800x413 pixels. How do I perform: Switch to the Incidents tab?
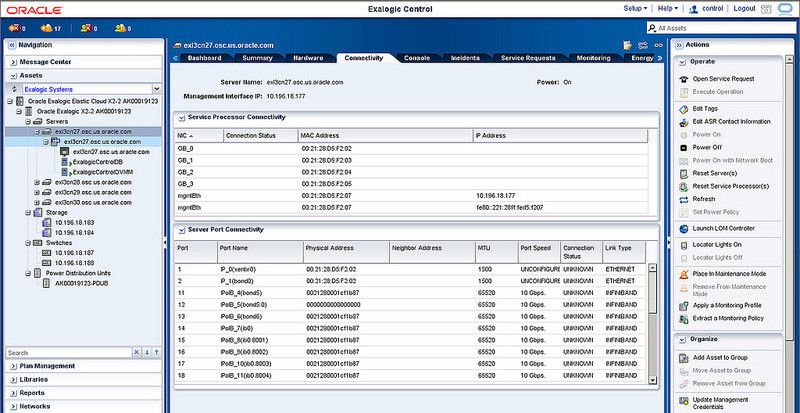pyautogui.click(x=465, y=58)
